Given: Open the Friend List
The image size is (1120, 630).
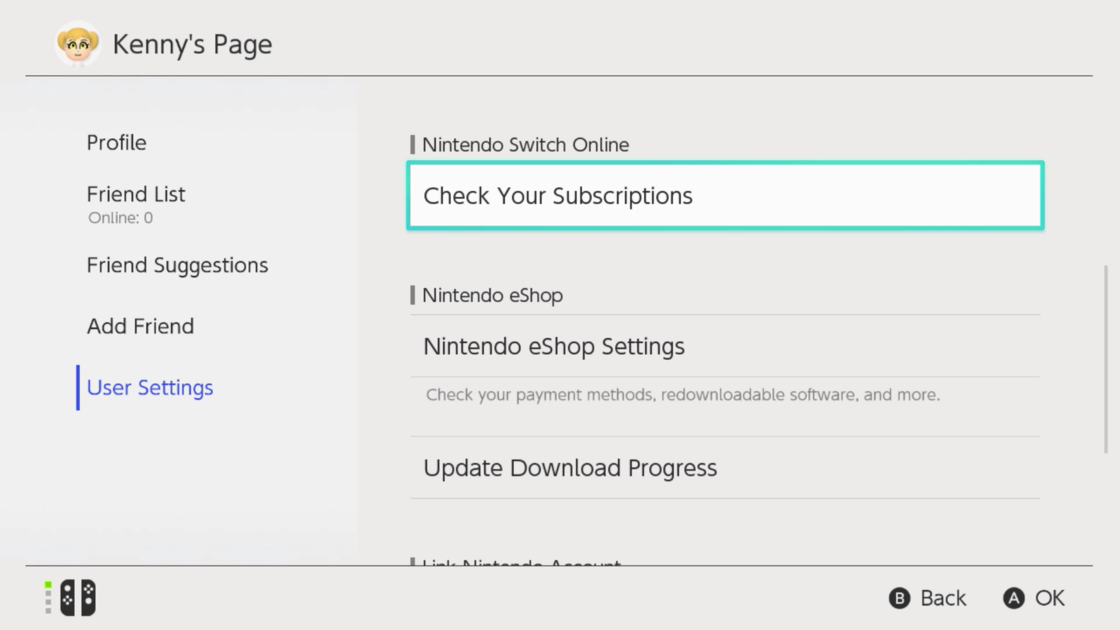Looking at the screenshot, I should click(136, 195).
